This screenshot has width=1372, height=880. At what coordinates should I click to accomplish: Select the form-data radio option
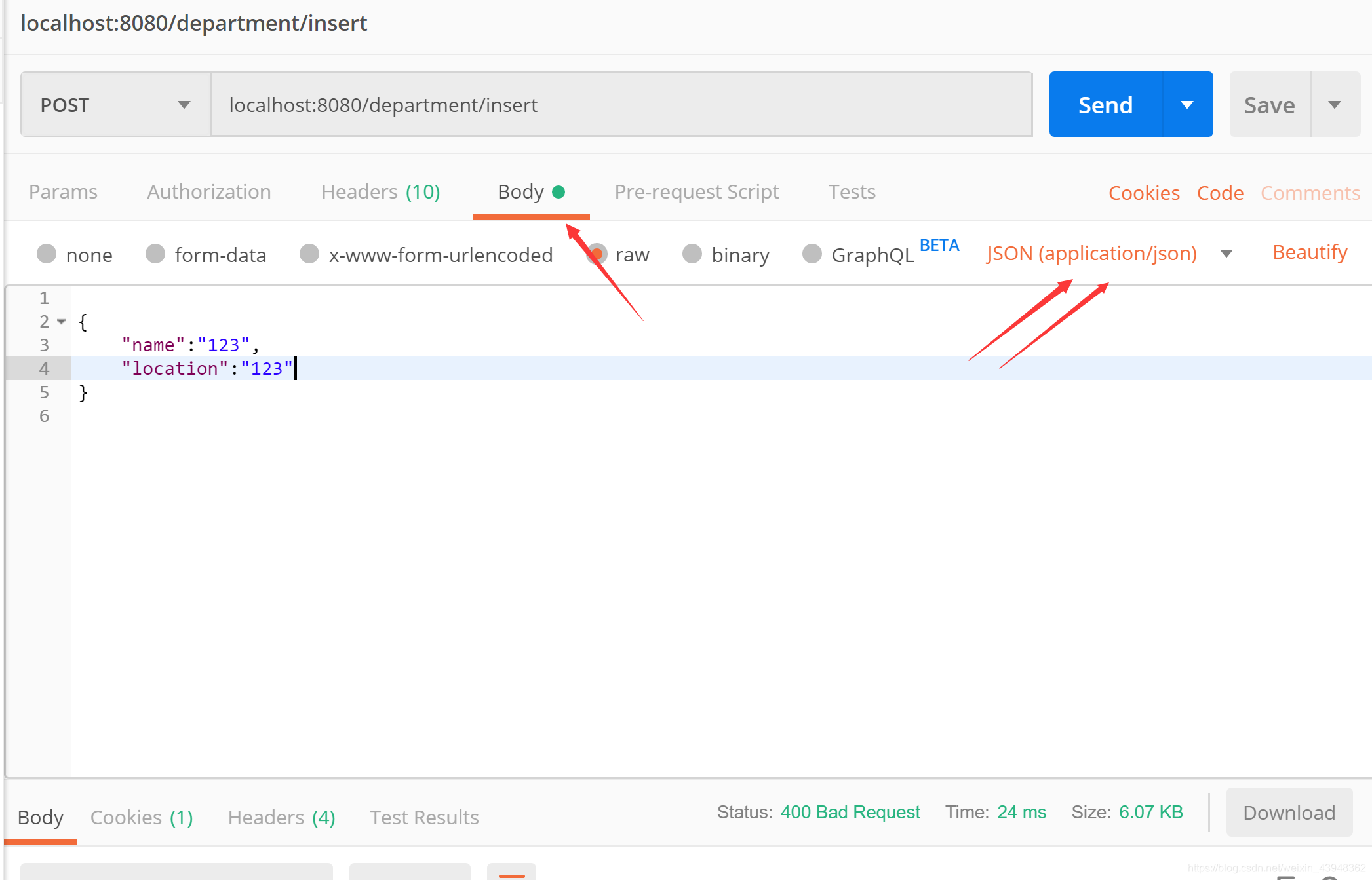[x=155, y=254]
